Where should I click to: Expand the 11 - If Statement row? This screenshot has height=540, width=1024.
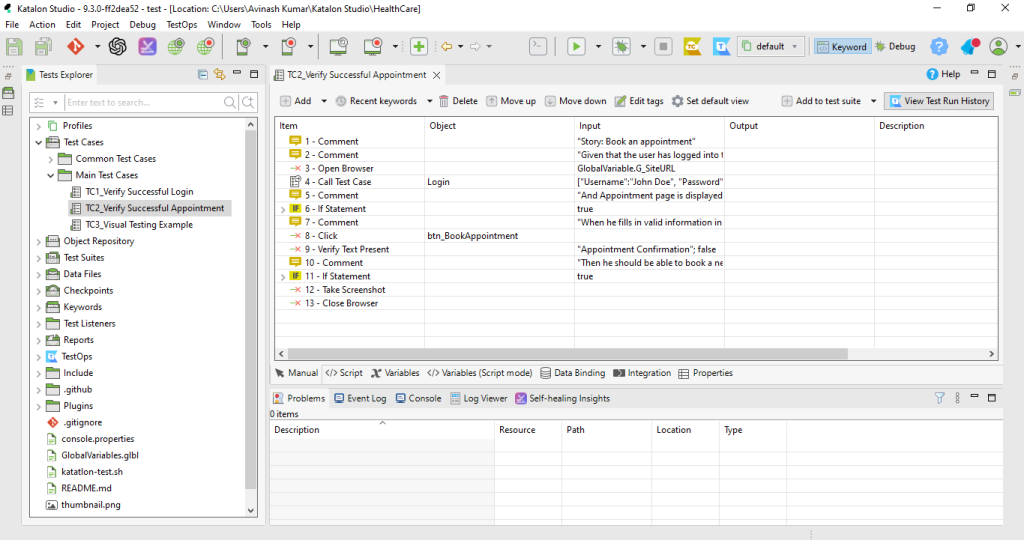(283, 277)
